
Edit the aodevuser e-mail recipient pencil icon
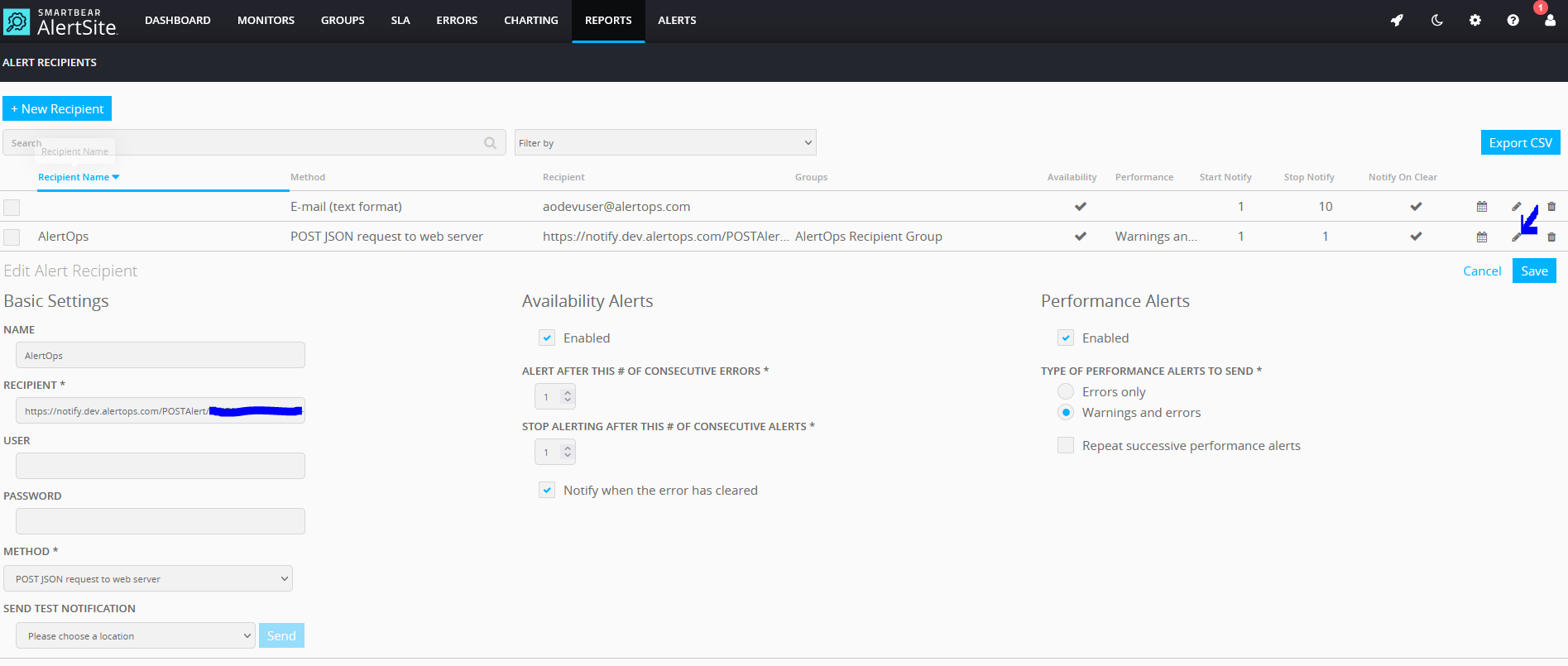1516,207
